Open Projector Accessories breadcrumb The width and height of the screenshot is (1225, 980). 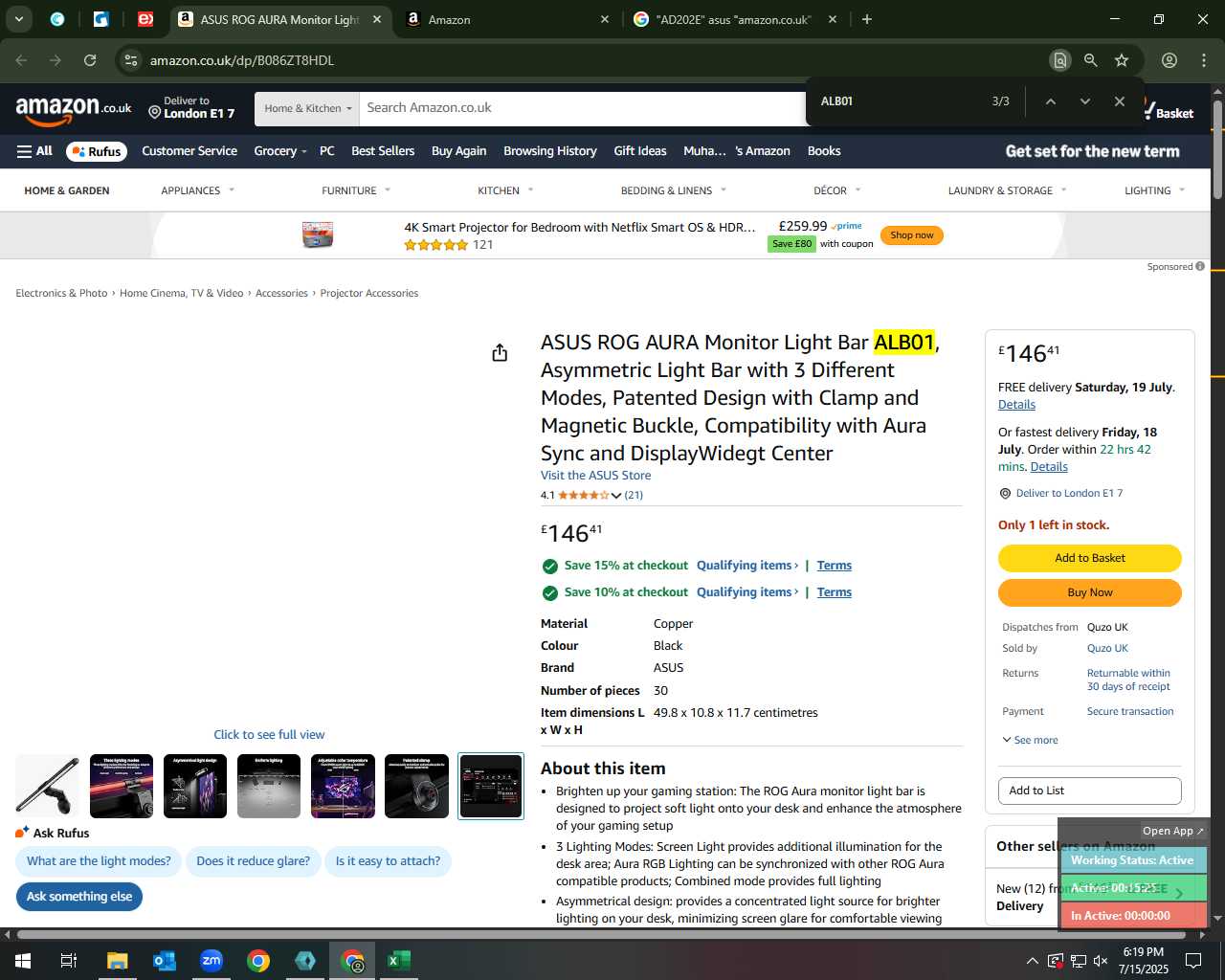pyautogui.click(x=368, y=294)
